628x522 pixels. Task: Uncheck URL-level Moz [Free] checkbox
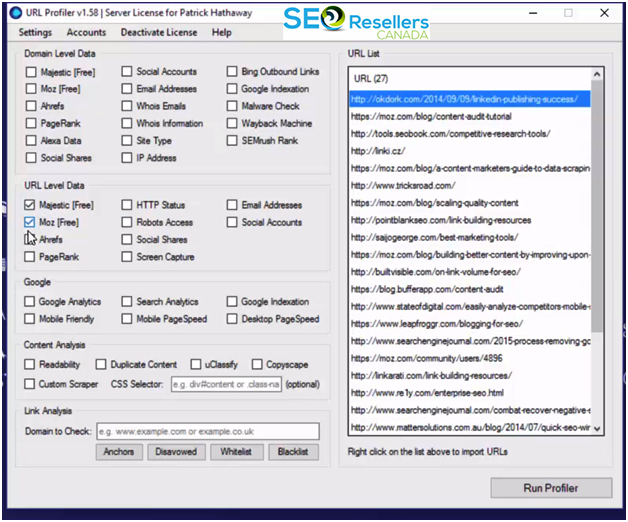29,222
